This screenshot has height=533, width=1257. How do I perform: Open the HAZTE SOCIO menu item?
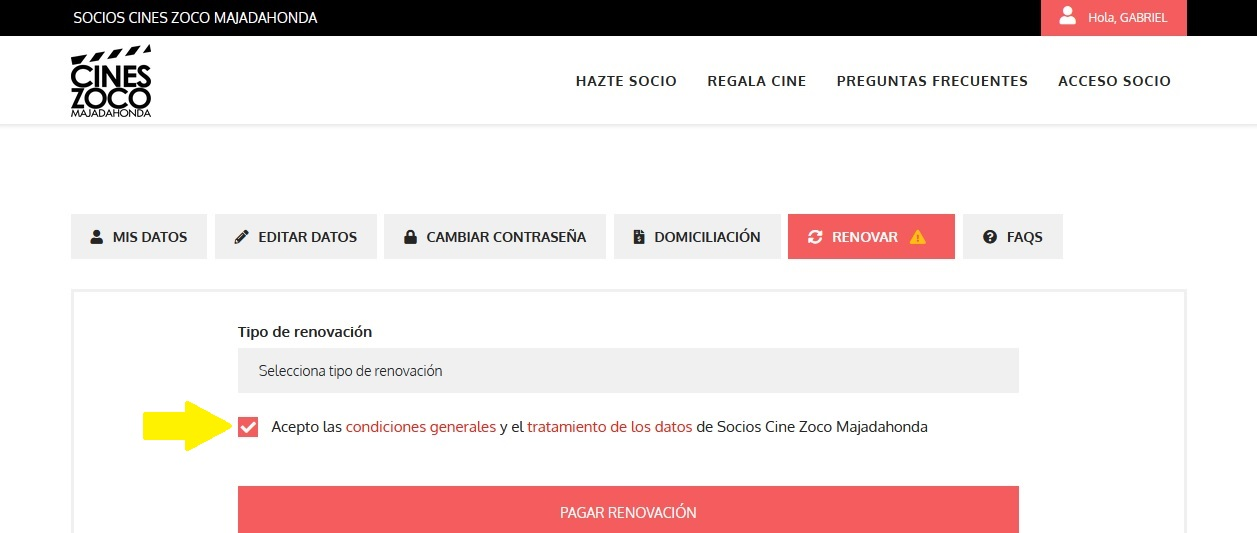pos(626,81)
